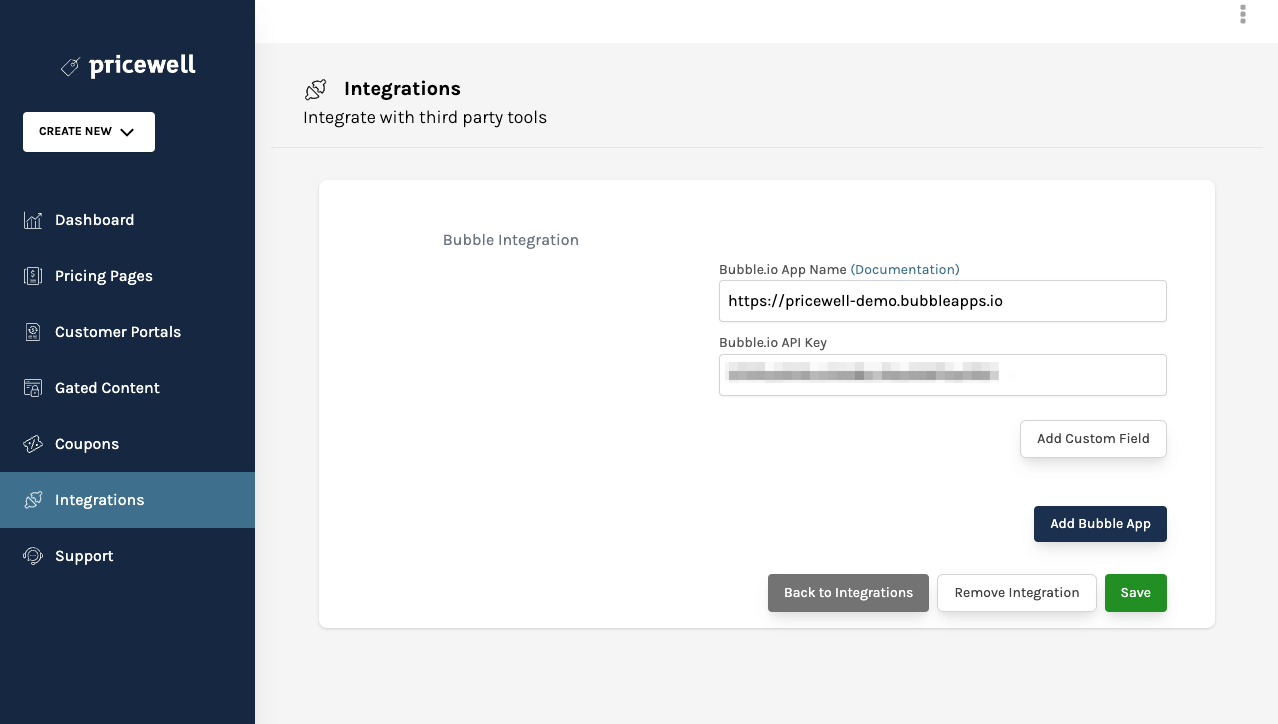Select Support from the sidebar menu

click(x=84, y=556)
